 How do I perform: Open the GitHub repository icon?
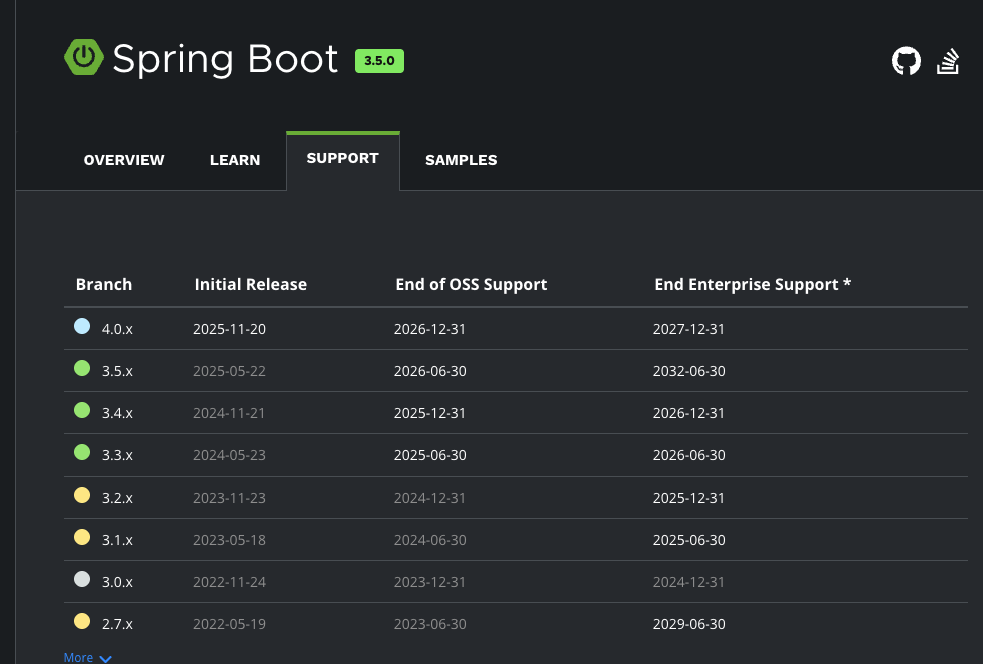[906, 60]
